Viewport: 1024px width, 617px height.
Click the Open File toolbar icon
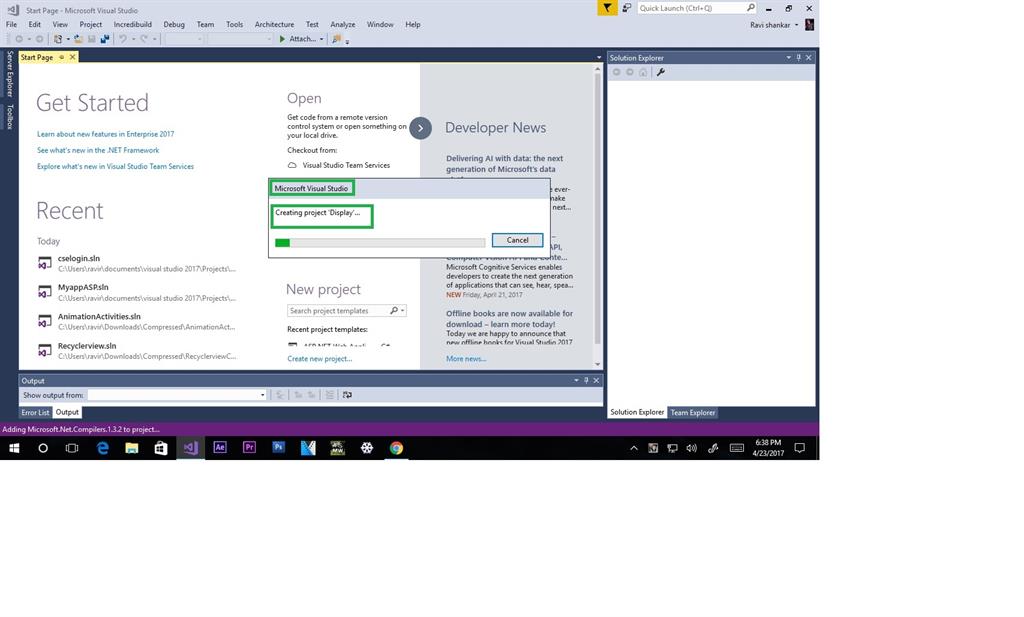click(78, 39)
